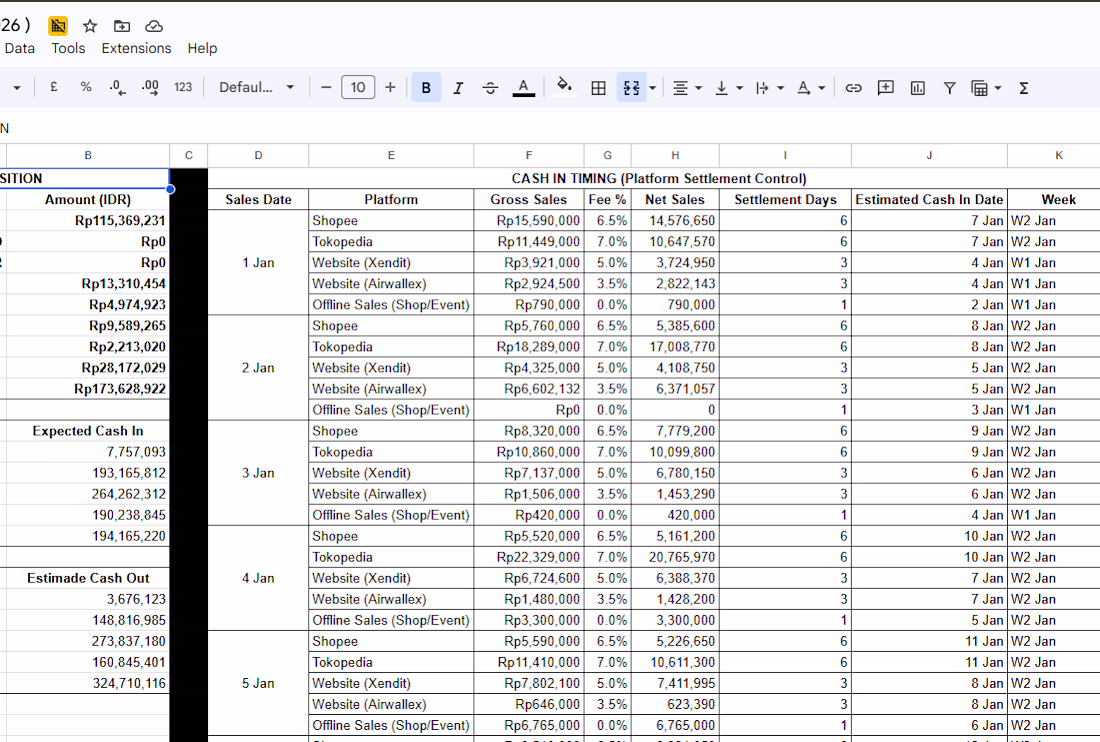Image resolution: width=1100 pixels, height=742 pixels.
Task: Open the borders tool
Action: pos(598,88)
